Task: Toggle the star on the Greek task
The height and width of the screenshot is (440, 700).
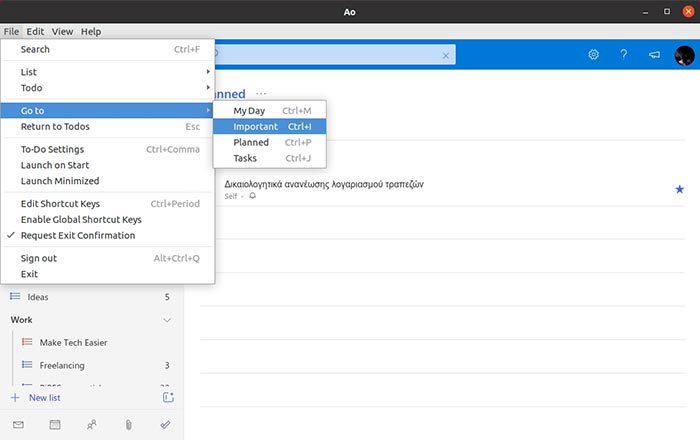Action: (679, 189)
